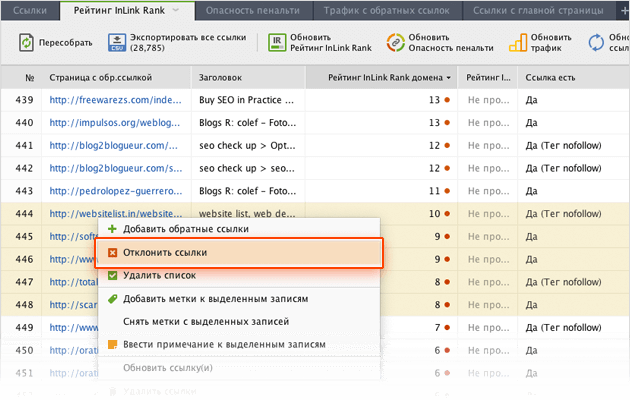Choose Удалить список menu entry
The image size is (630, 400).
click(x=239, y=276)
